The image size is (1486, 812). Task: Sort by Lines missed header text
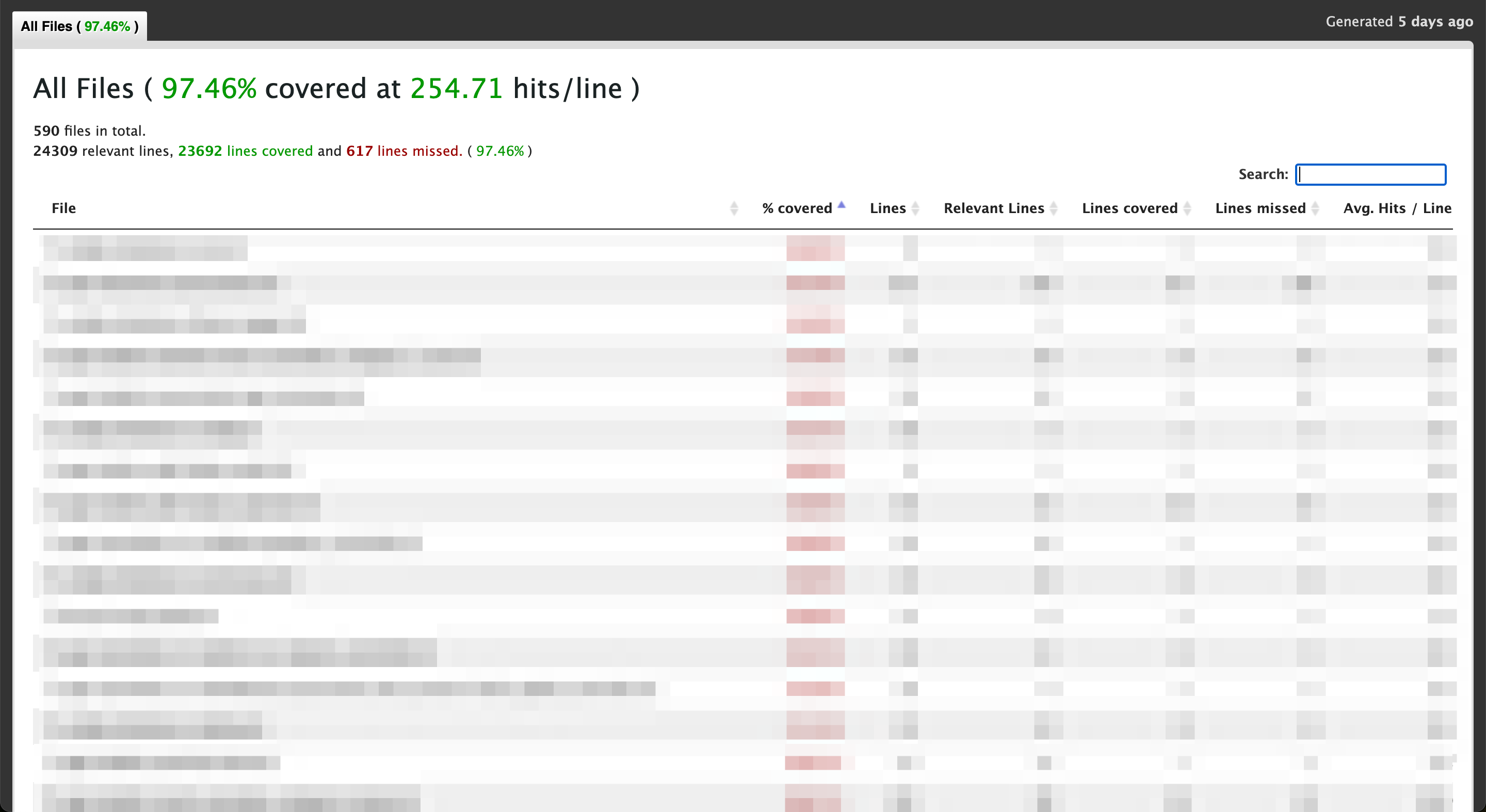(x=1260, y=208)
